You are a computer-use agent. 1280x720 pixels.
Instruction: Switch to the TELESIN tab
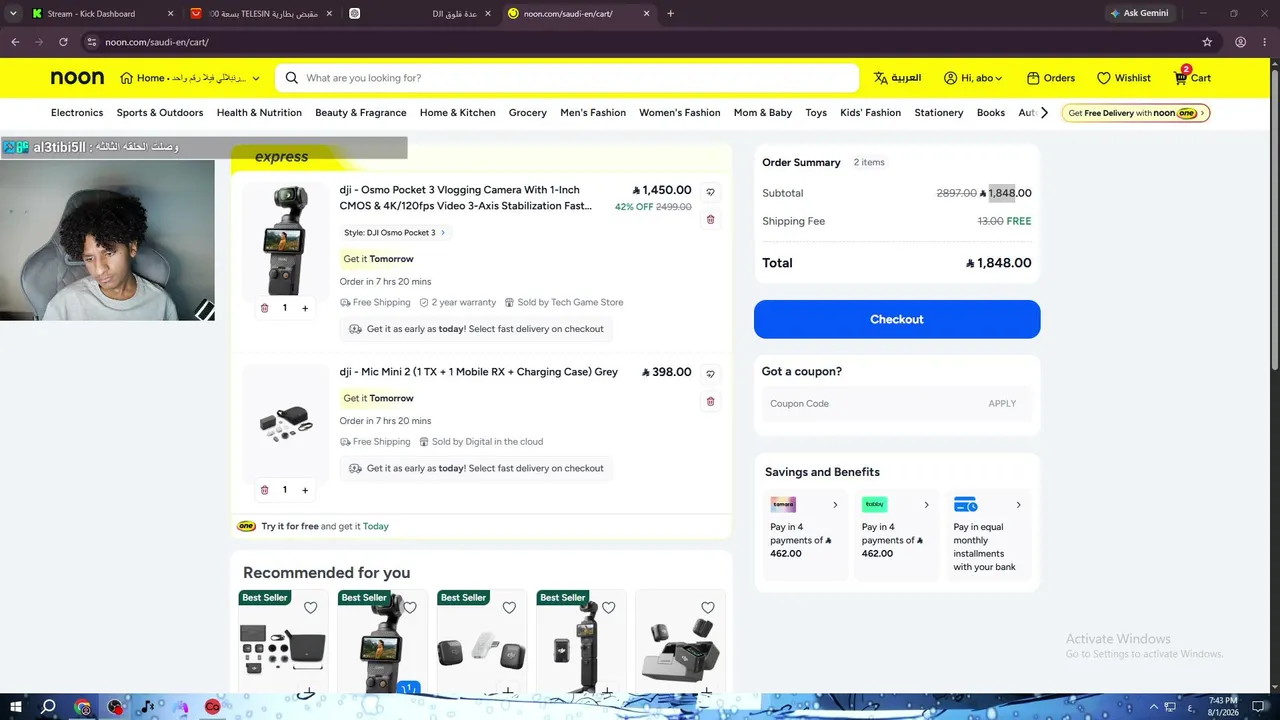coord(260,14)
